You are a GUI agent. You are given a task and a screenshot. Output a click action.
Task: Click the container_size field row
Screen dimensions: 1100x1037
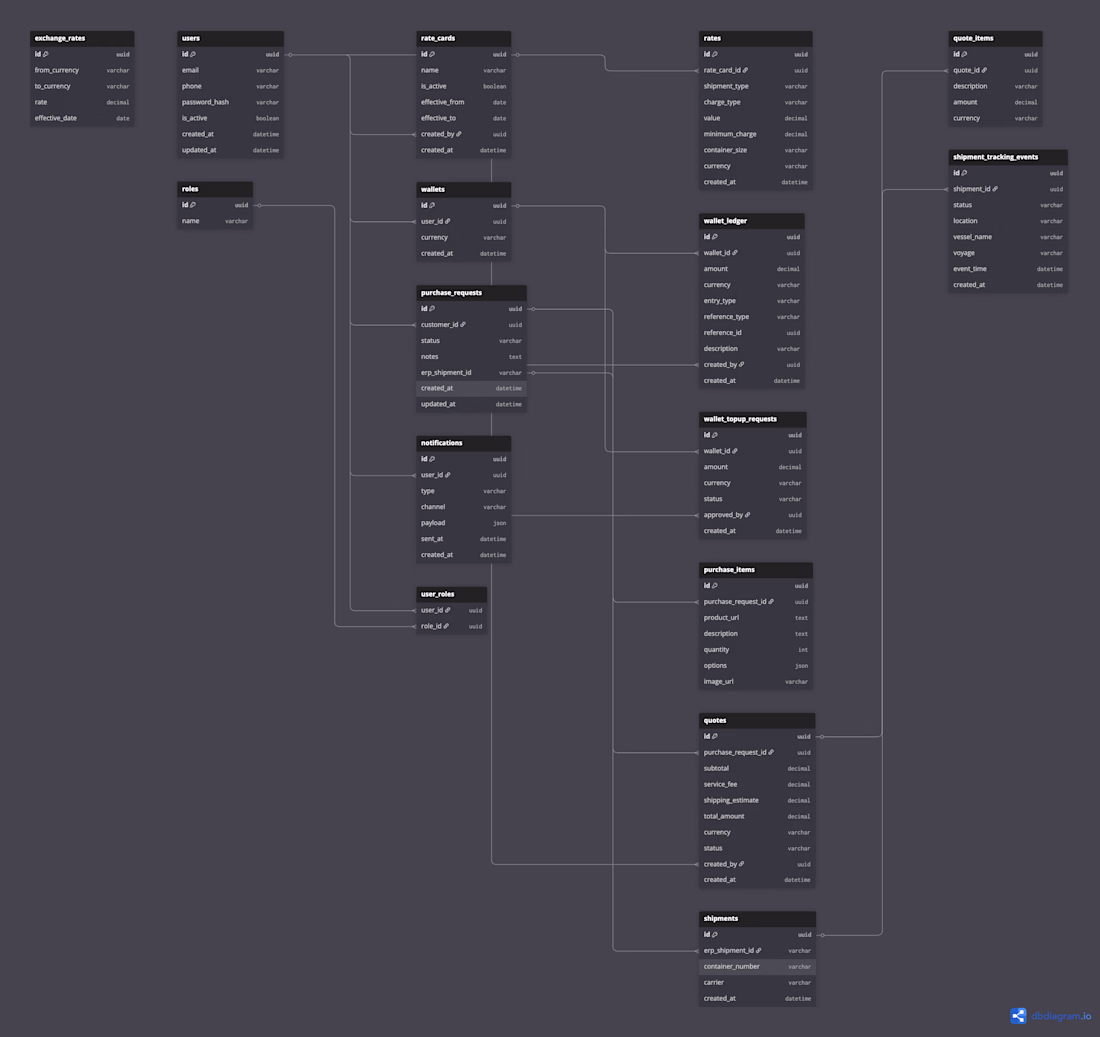pyautogui.click(x=756, y=150)
